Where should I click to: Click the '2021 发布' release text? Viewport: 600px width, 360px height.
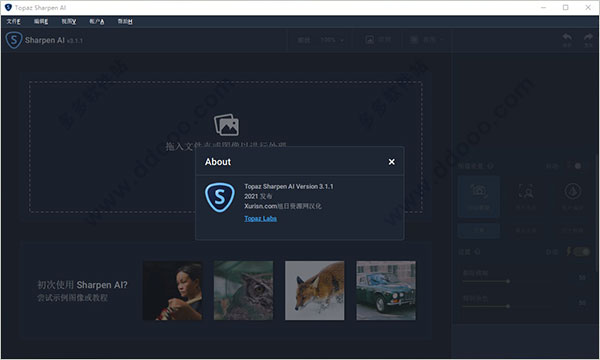(258, 196)
